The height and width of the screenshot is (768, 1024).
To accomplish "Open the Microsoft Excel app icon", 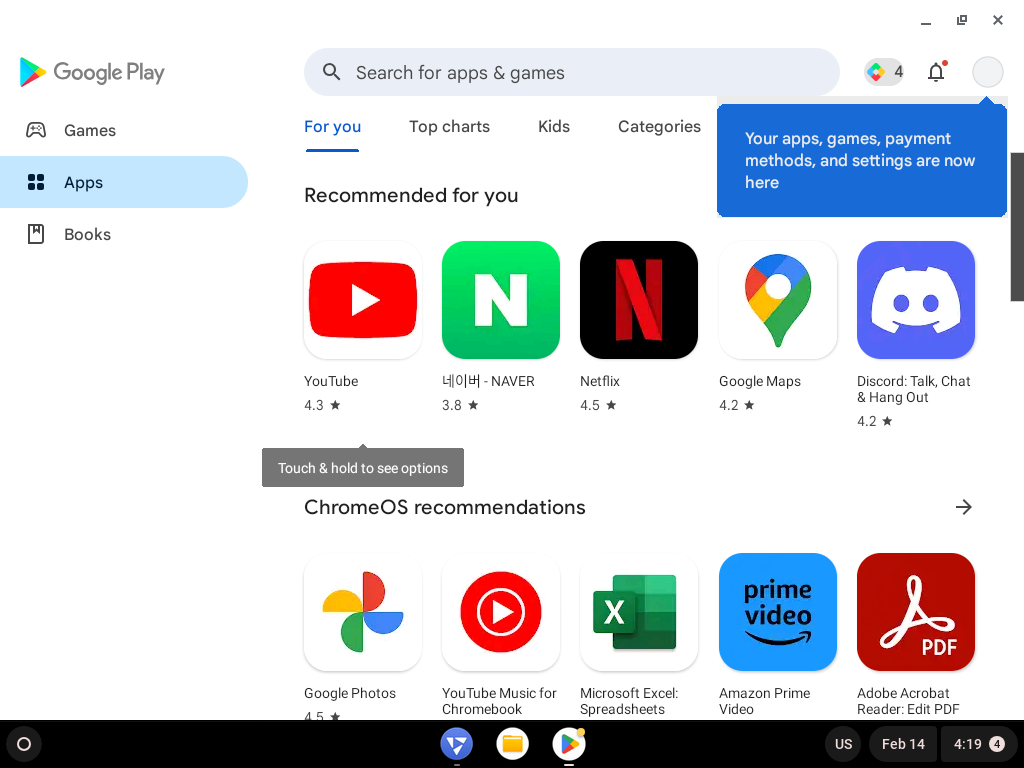I will coord(639,612).
